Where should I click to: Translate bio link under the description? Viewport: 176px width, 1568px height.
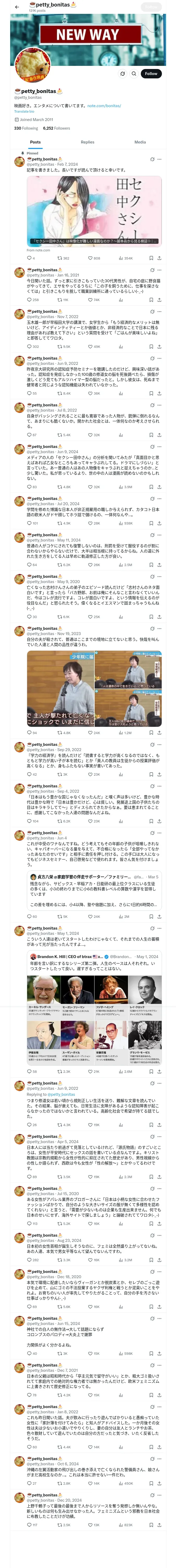click(x=24, y=111)
